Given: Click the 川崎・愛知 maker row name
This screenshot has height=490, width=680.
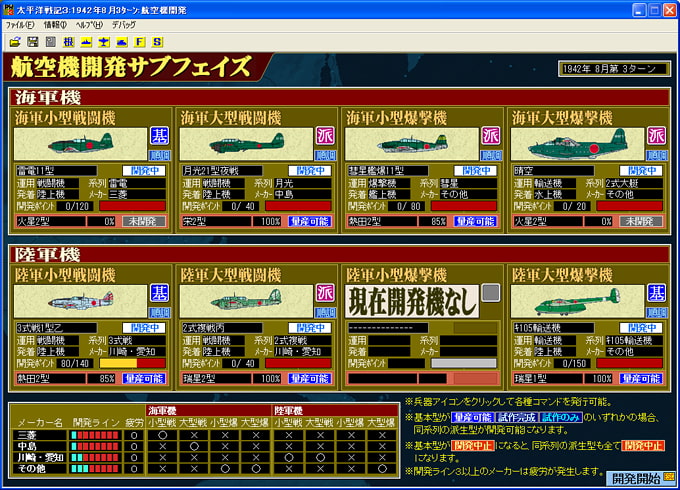Looking at the screenshot, I should pos(40,457).
